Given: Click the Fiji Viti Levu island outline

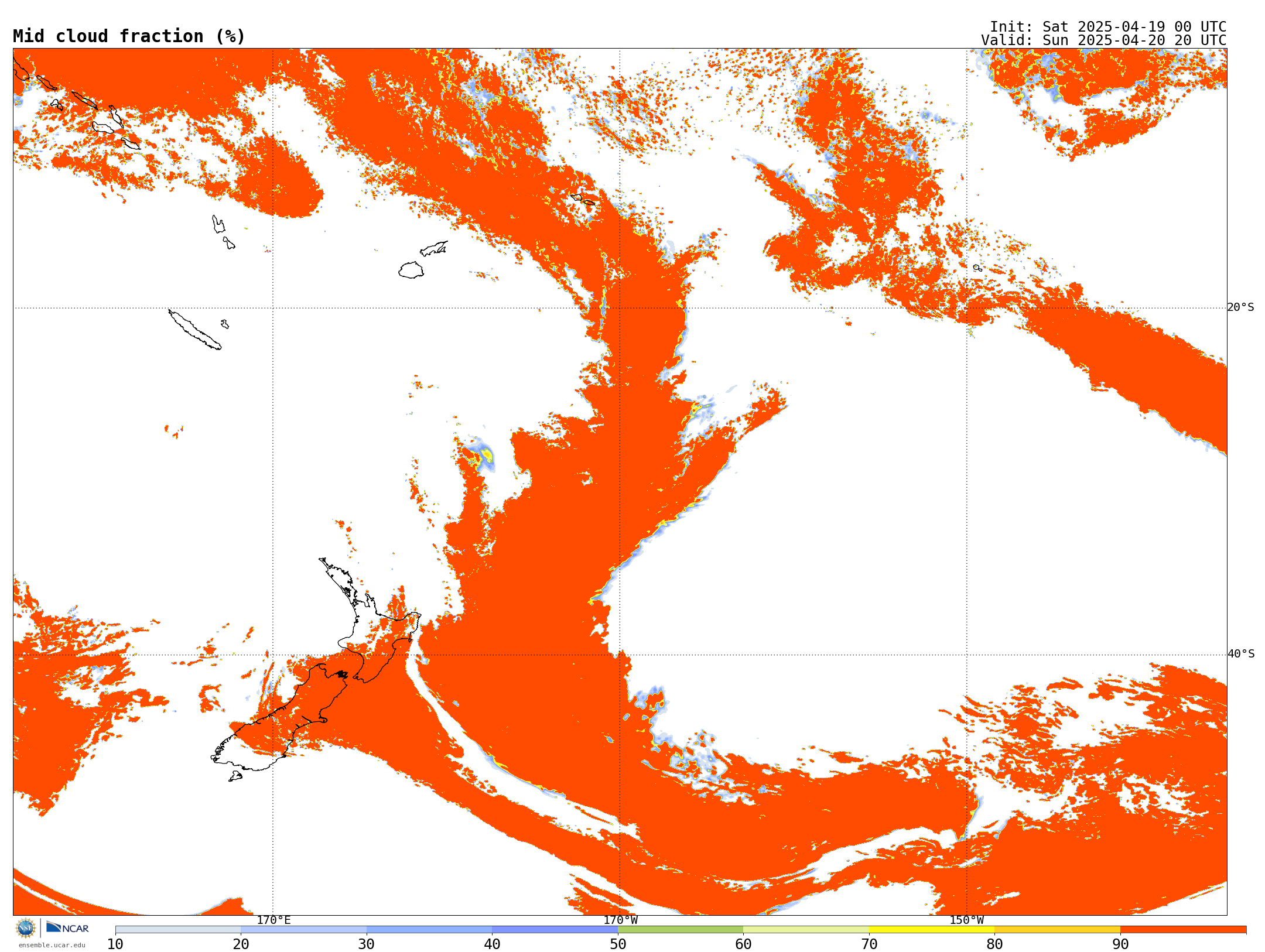Looking at the screenshot, I should [x=411, y=270].
